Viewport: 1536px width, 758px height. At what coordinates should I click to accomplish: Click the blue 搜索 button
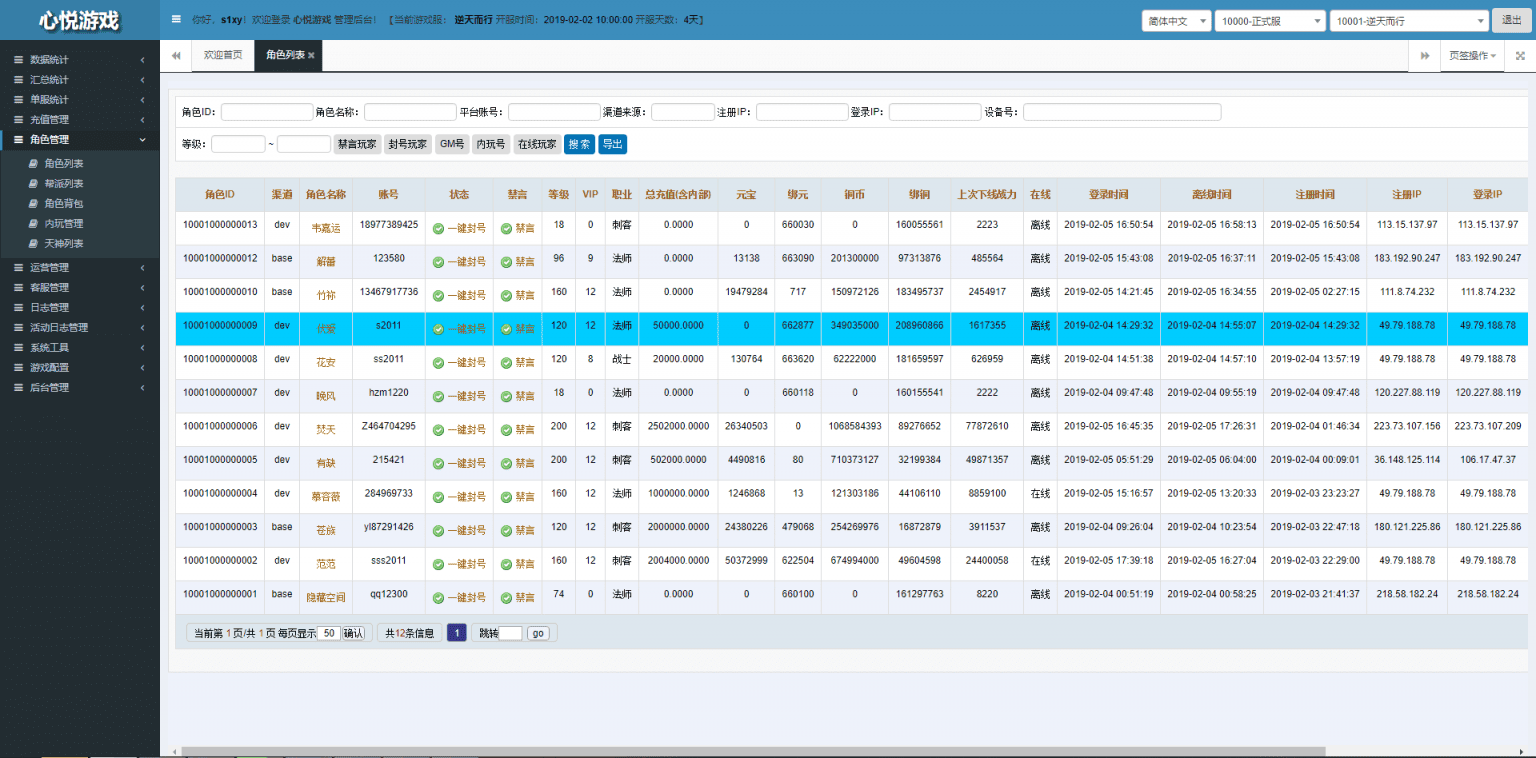coord(580,144)
